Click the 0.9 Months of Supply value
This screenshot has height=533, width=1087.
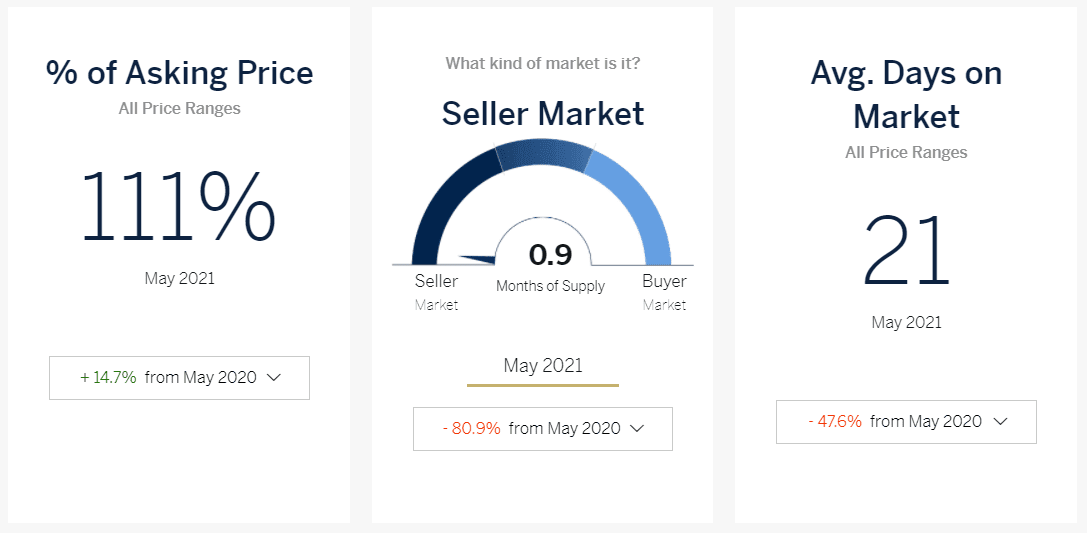(550, 256)
